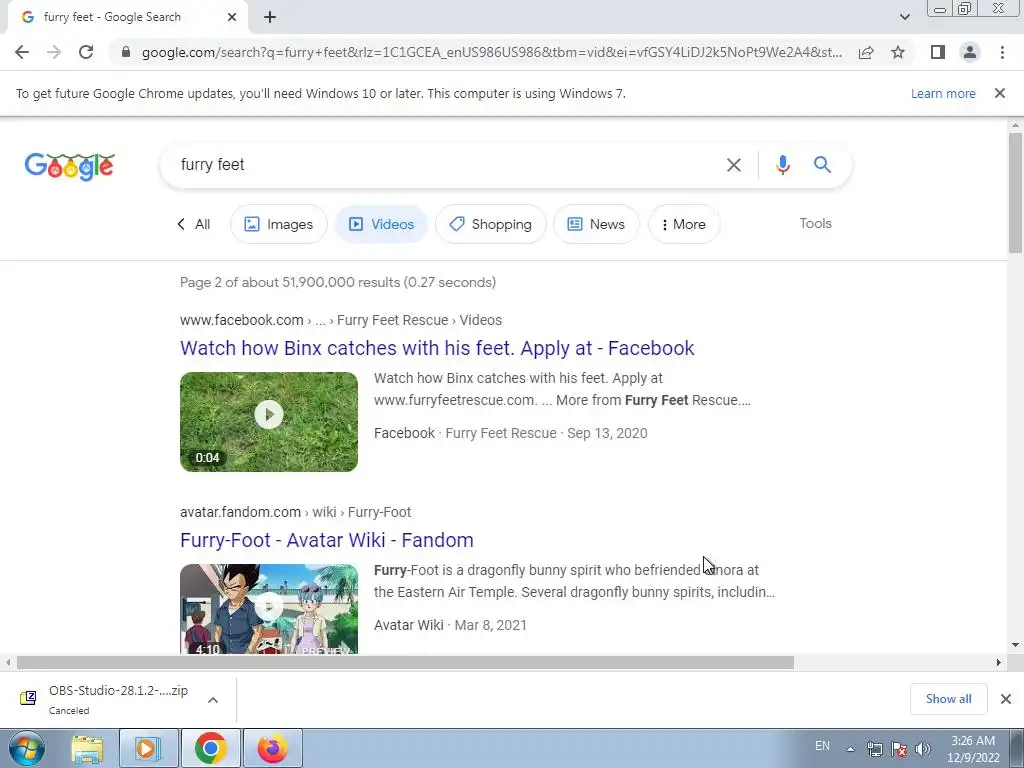Click the Google holiday logo

[70, 166]
